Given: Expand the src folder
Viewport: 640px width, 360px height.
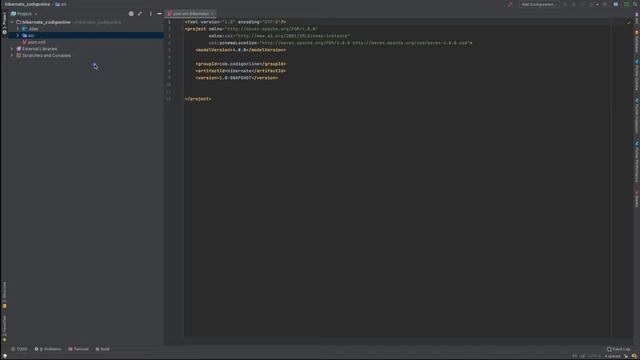Looking at the screenshot, I should [x=18, y=36].
